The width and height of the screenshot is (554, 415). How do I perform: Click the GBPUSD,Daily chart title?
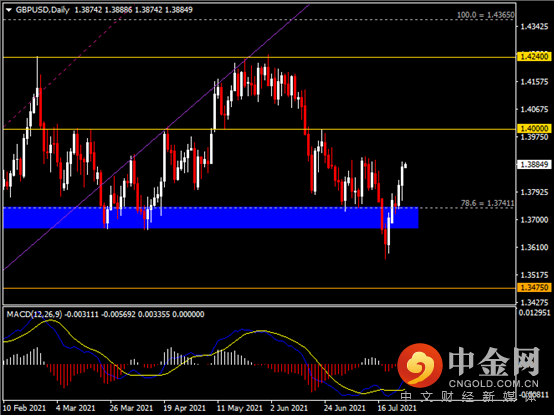click(43, 10)
